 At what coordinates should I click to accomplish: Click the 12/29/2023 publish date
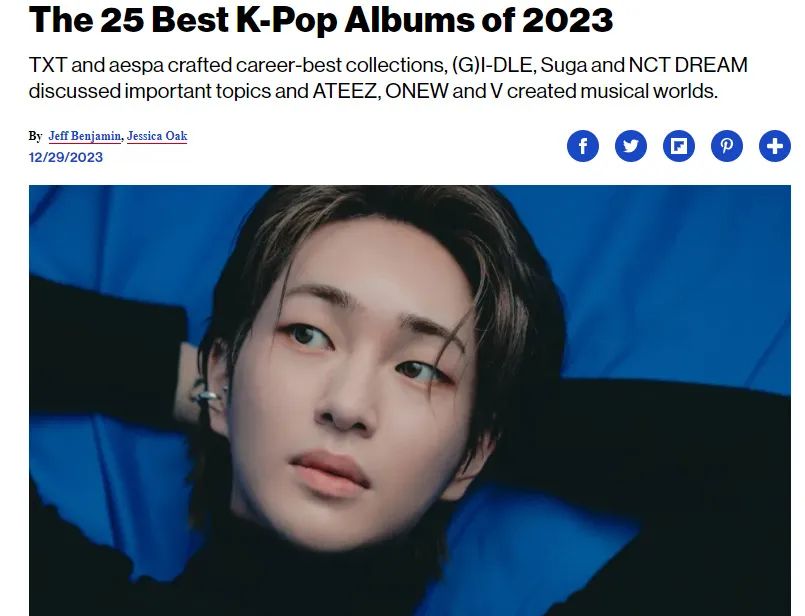click(x=66, y=157)
